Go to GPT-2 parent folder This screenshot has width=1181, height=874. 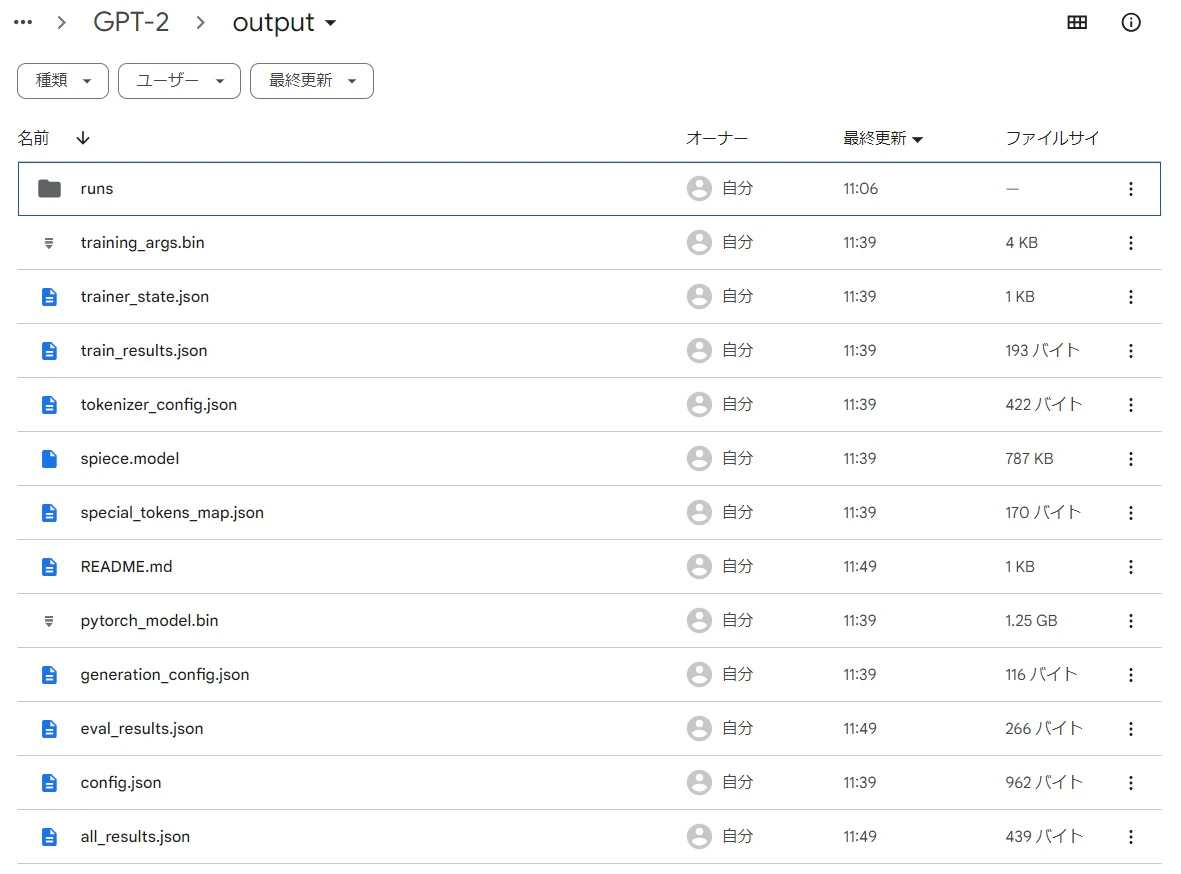click(x=131, y=22)
